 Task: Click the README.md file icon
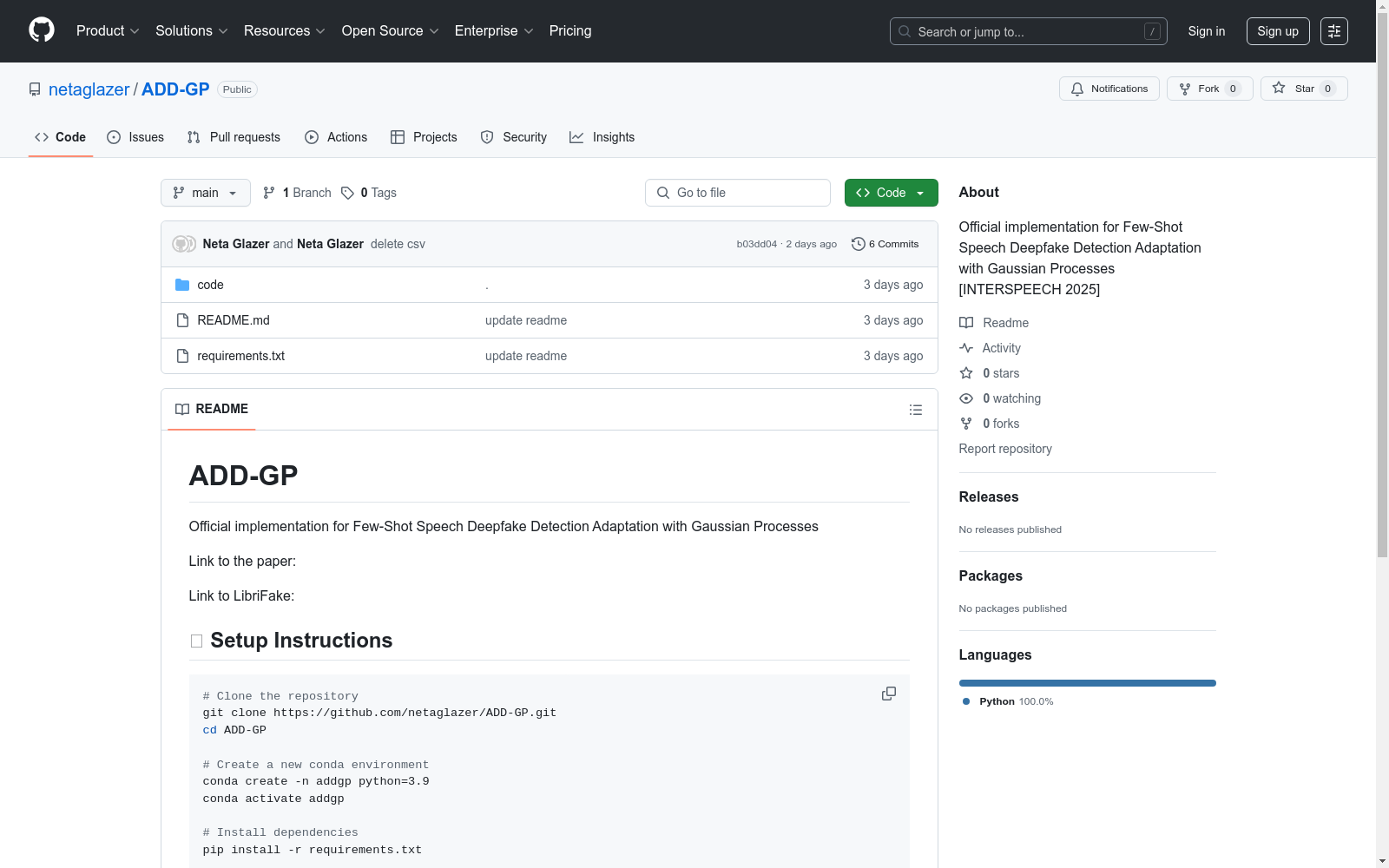pos(182,320)
